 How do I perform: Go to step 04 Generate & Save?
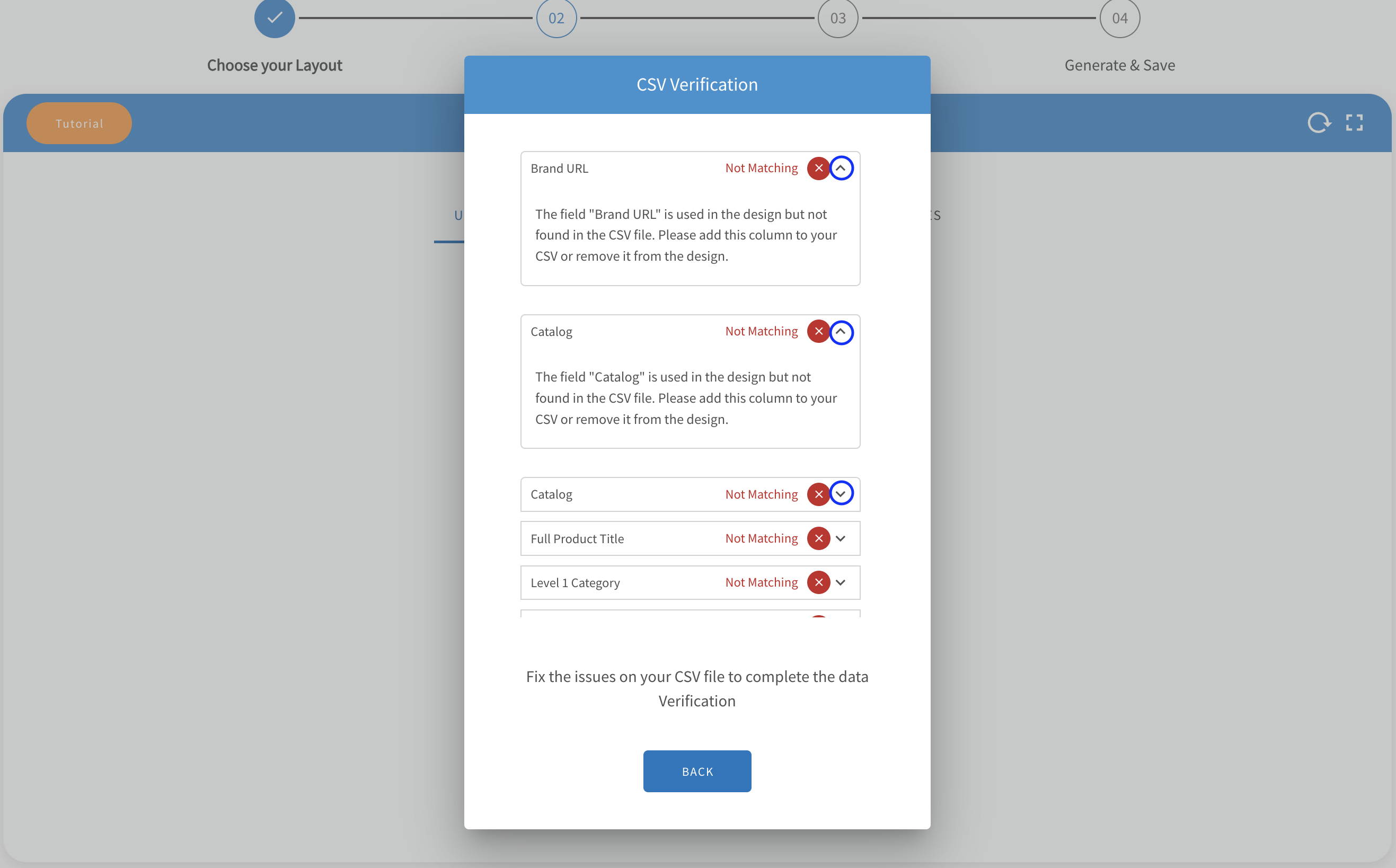[1119, 18]
